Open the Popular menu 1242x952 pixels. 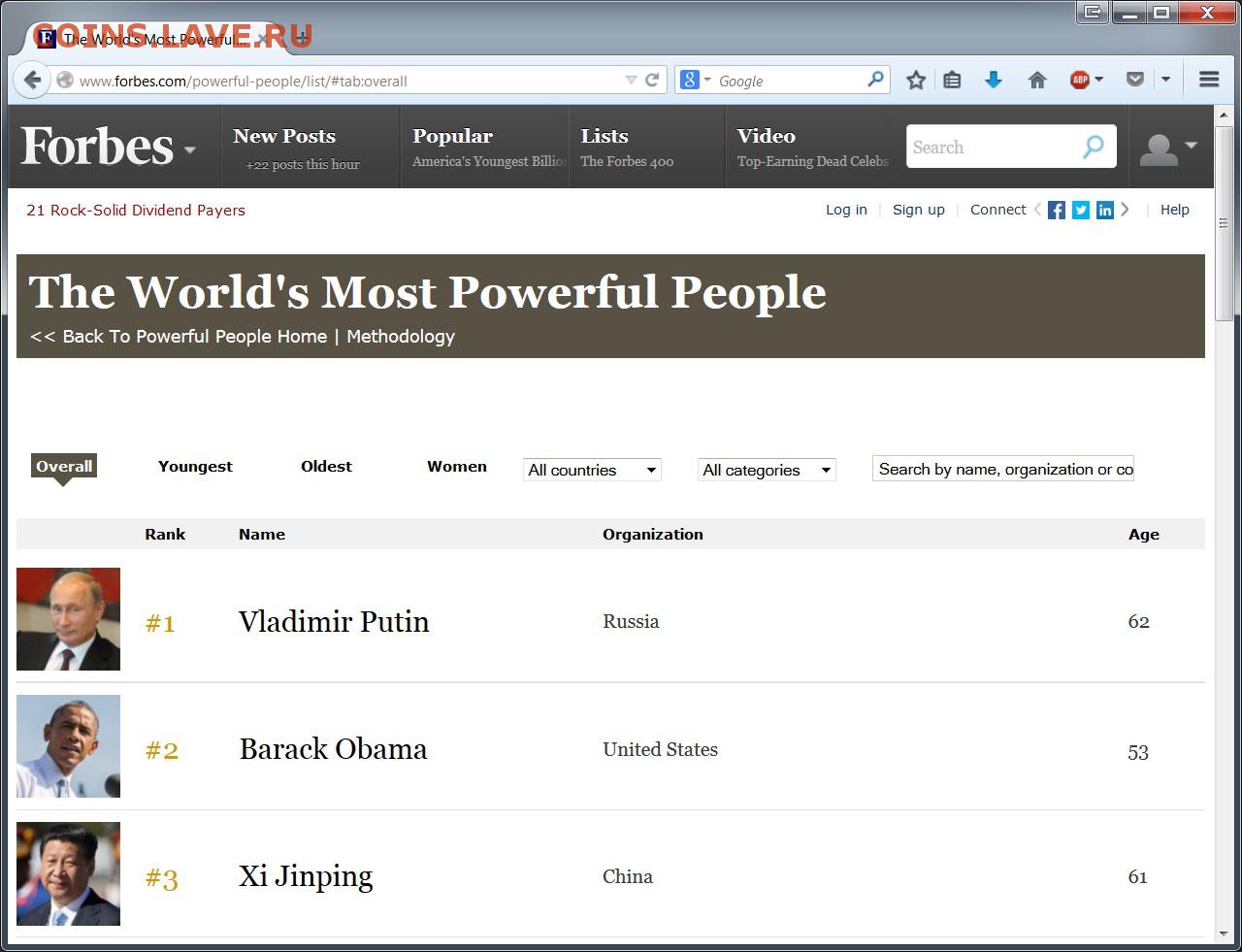(x=452, y=137)
